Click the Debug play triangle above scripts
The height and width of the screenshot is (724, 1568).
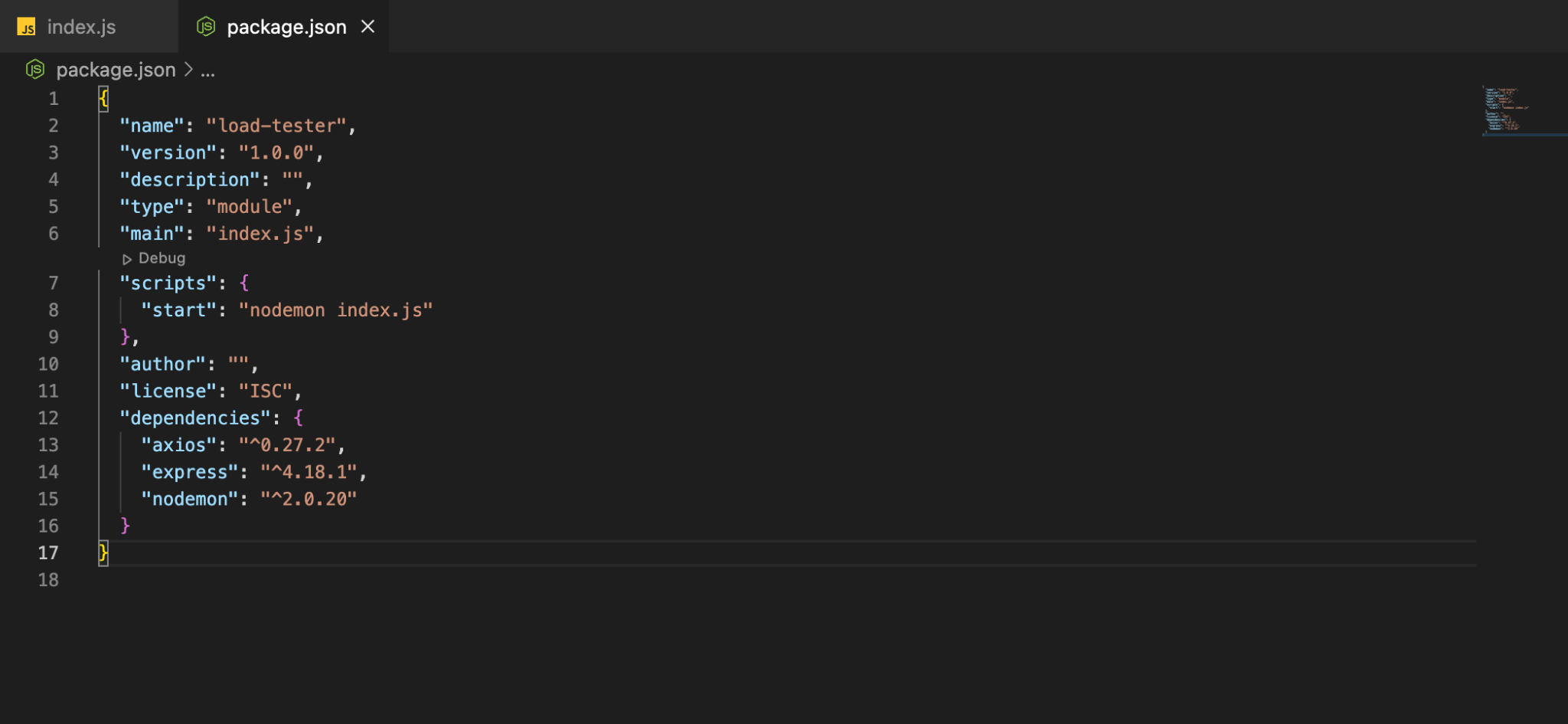point(128,258)
